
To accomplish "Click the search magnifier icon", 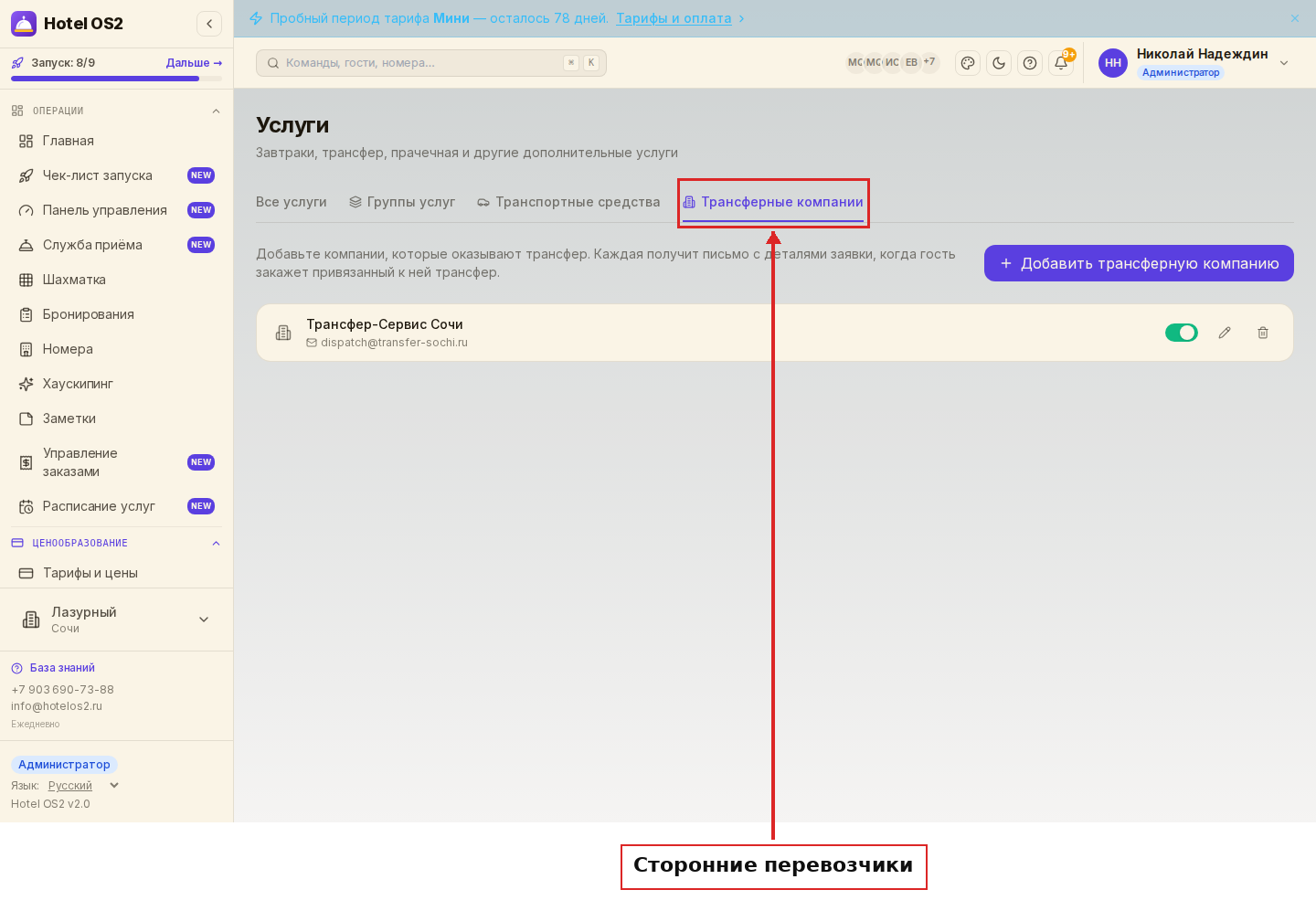I will (273, 63).
